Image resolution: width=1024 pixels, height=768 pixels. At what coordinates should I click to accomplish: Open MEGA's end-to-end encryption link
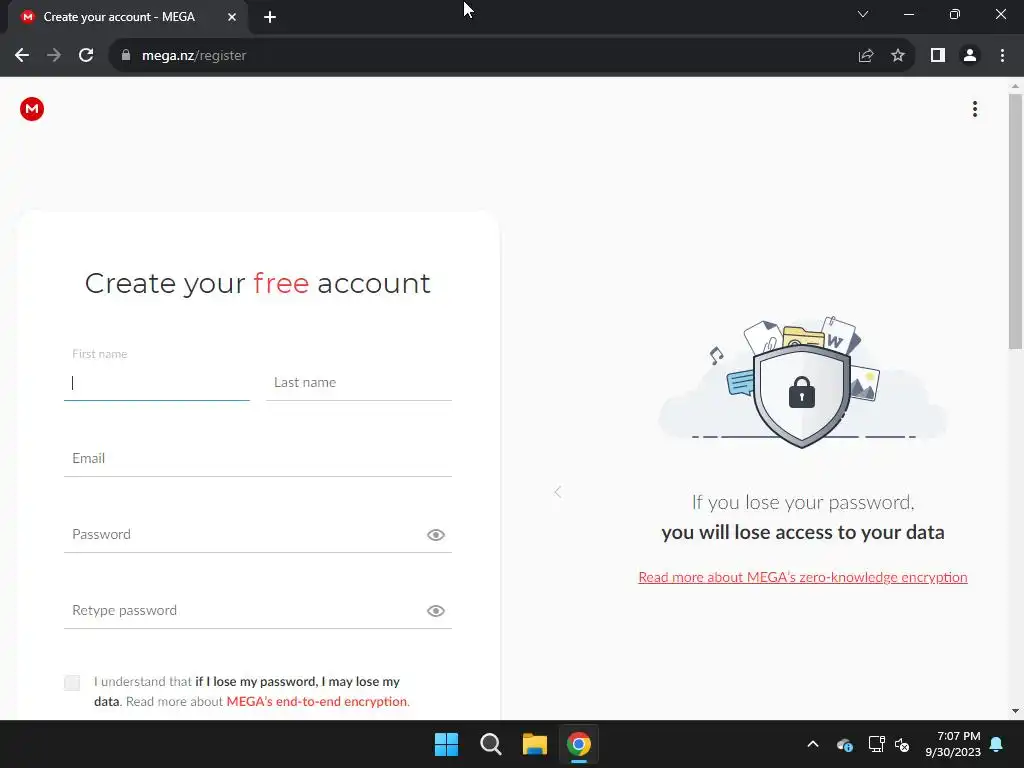317,701
